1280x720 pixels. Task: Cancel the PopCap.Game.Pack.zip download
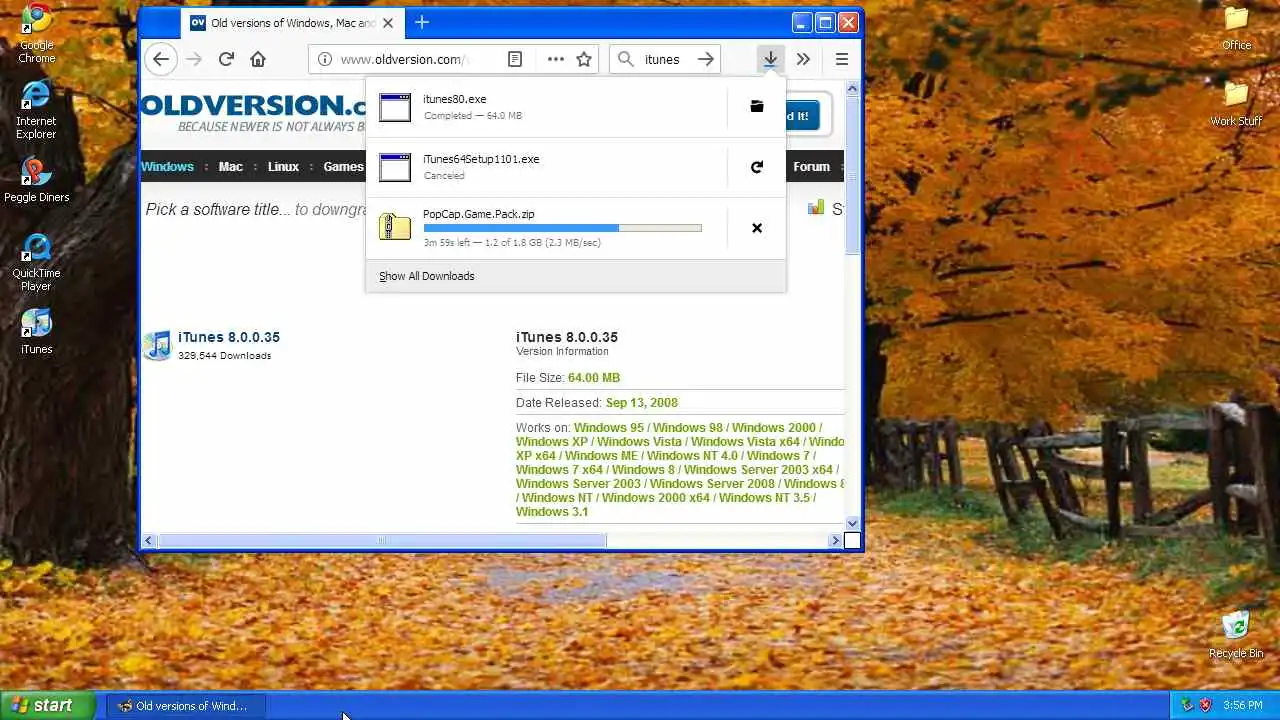point(757,228)
